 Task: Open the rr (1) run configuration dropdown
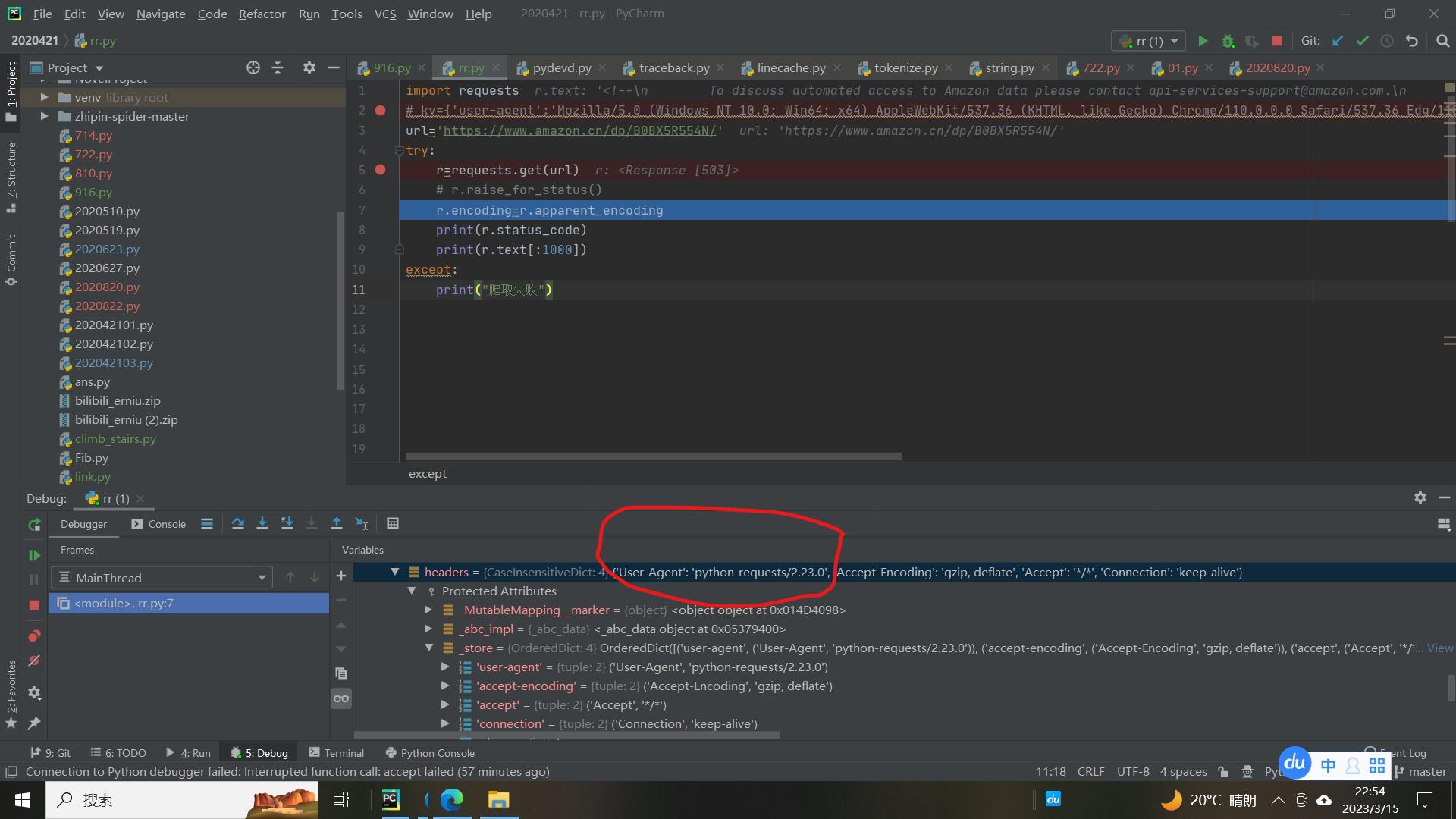(x=1148, y=41)
